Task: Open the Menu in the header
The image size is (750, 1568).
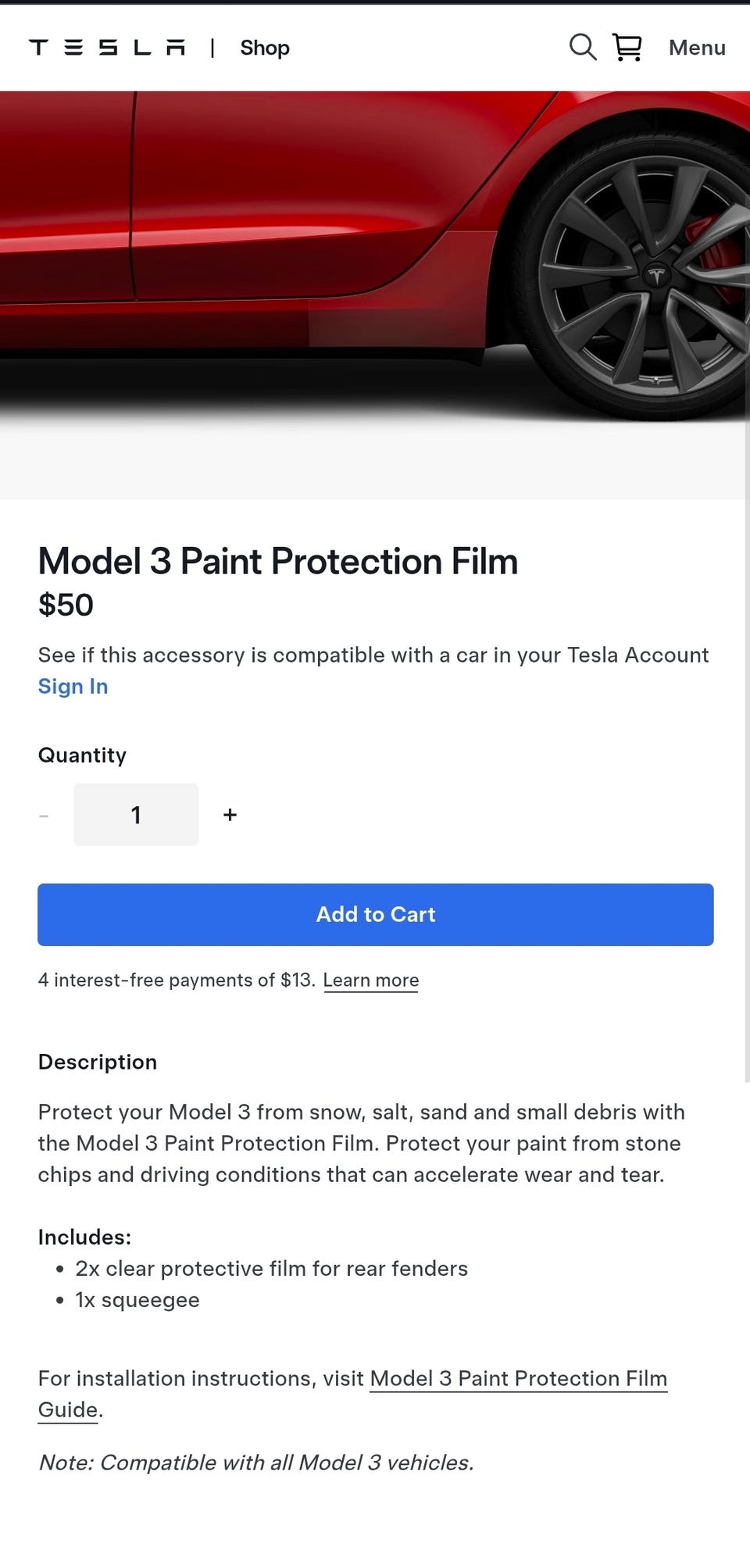Action: (696, 48)
